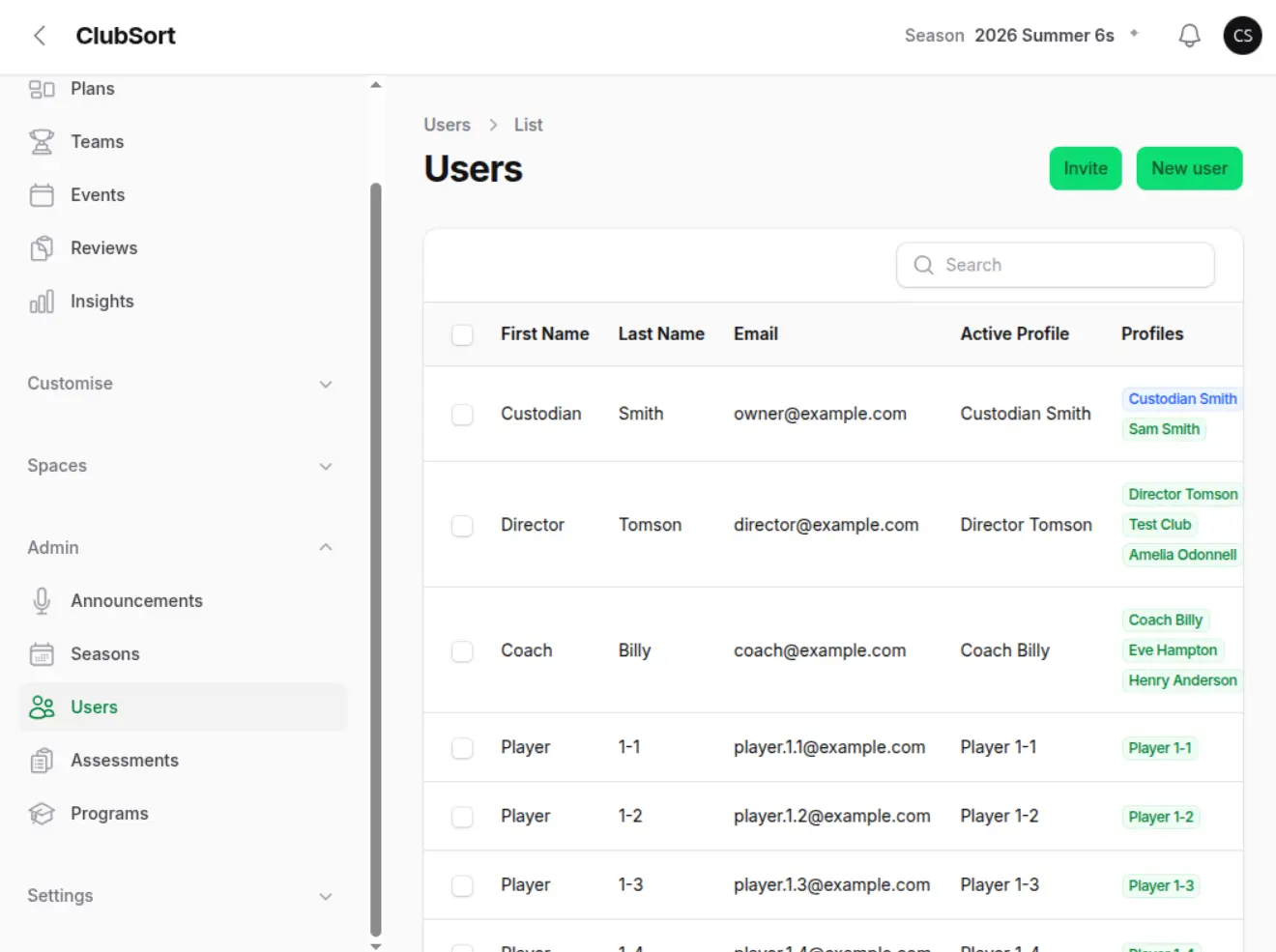Open Plans in the sidebar
The width and height of the screenshot is (1276, 952).
click(x=182, y=89)
